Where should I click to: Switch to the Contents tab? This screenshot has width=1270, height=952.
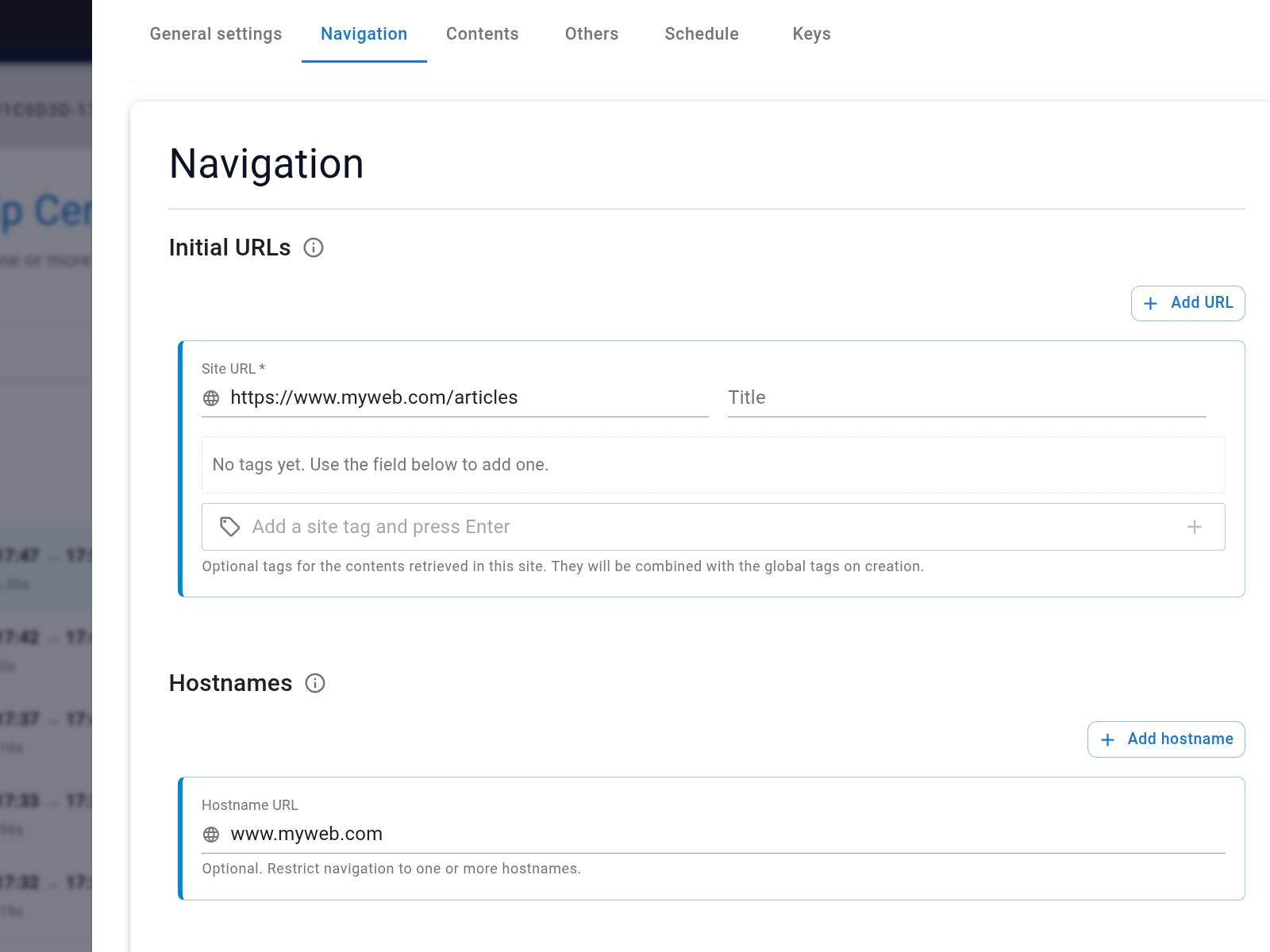point(483,33)
